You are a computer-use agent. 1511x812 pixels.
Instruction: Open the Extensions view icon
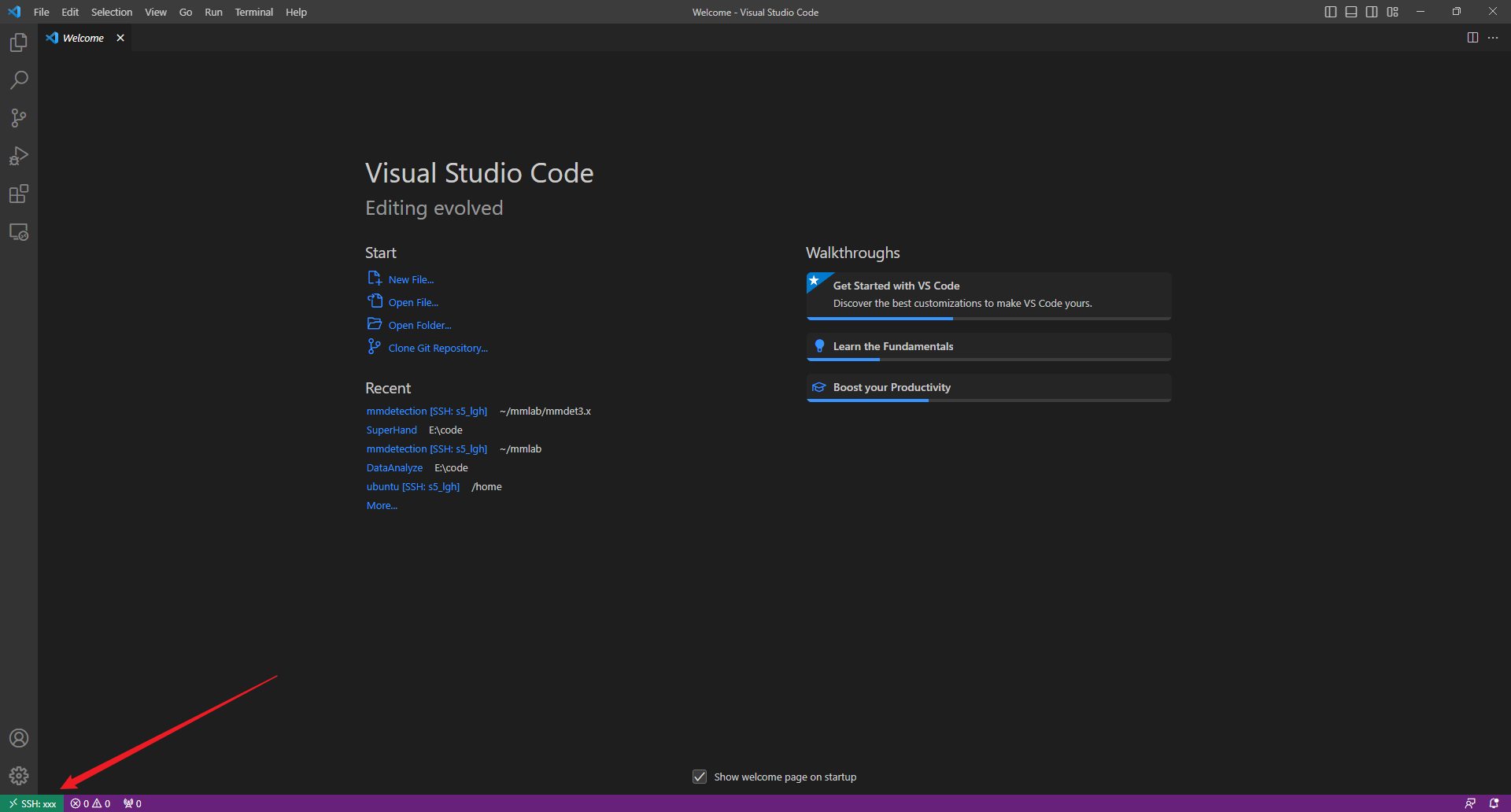(x=19, y=194)
